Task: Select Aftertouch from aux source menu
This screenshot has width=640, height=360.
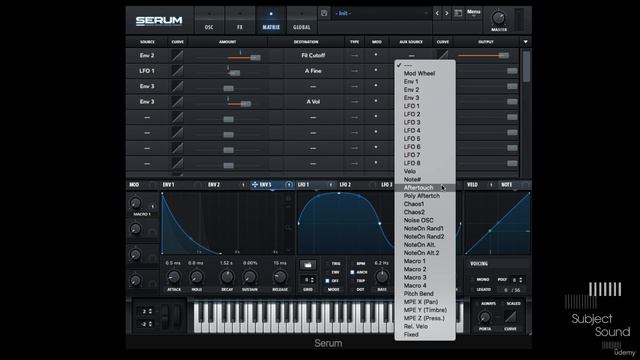Action: 425,188
